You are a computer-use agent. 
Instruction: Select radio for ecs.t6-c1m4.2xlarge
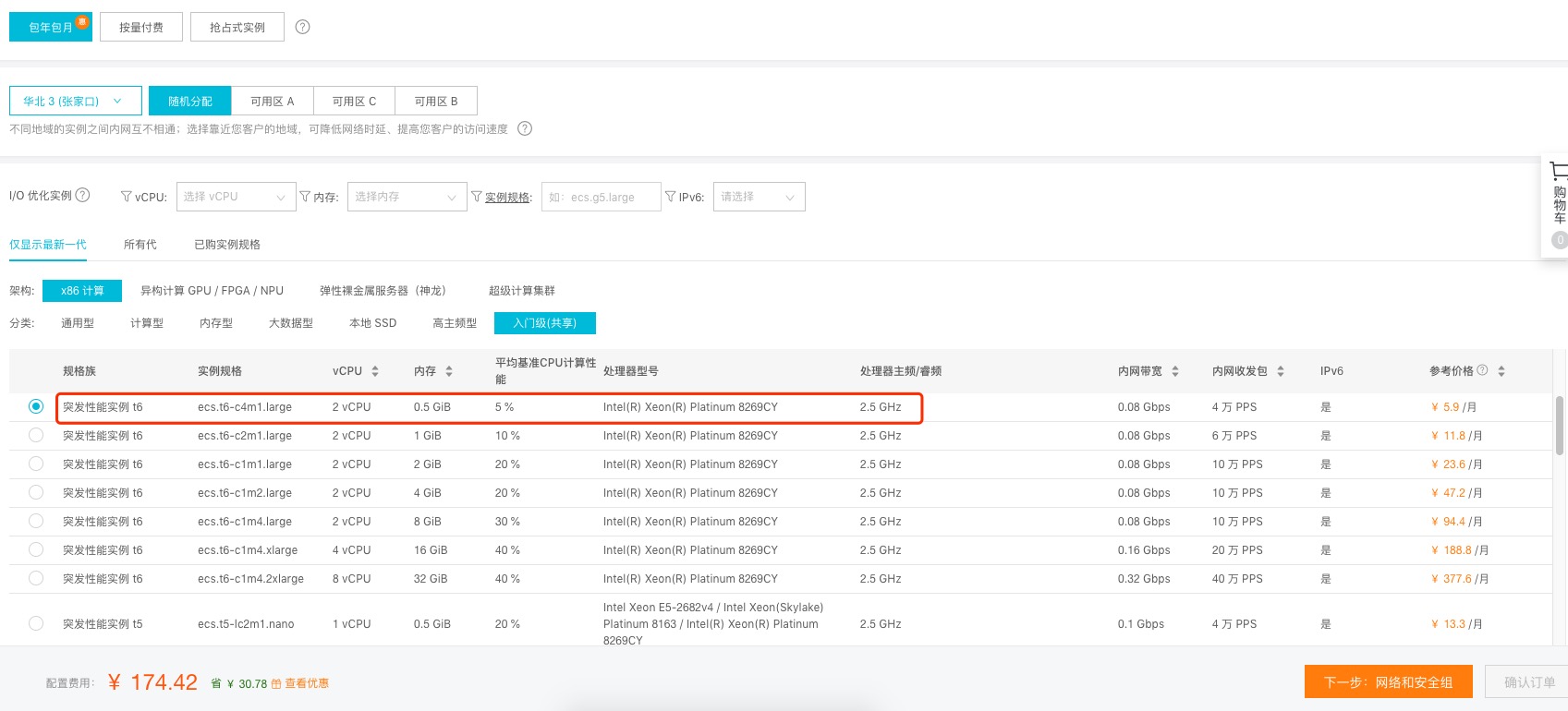(x=36, y=578)
